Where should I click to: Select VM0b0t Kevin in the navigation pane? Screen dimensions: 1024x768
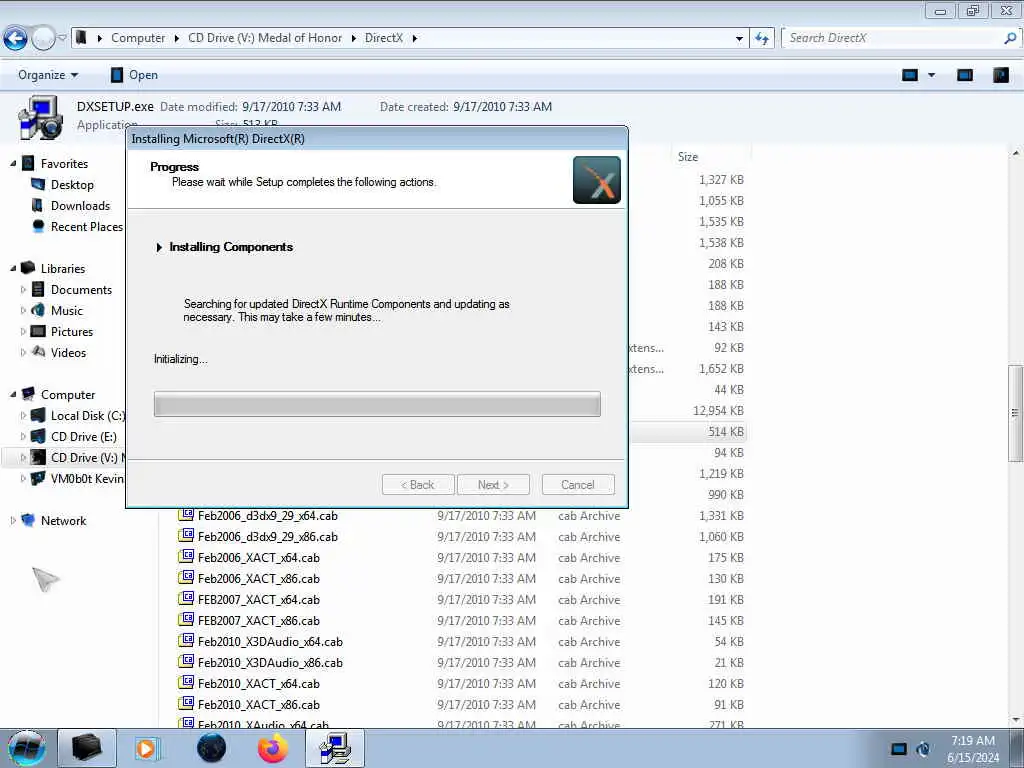tap(87, 479)
